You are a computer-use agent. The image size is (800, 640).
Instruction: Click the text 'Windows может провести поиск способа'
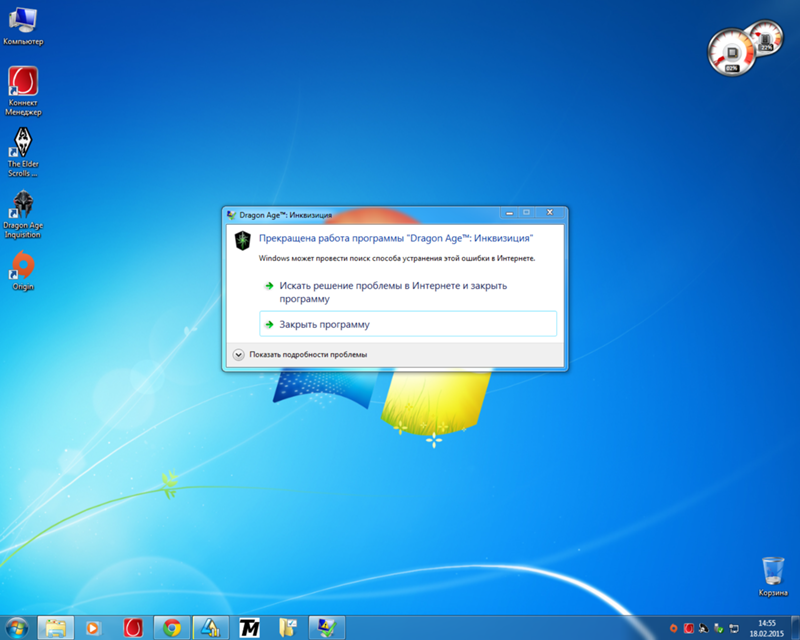click(x=397, y=258)
